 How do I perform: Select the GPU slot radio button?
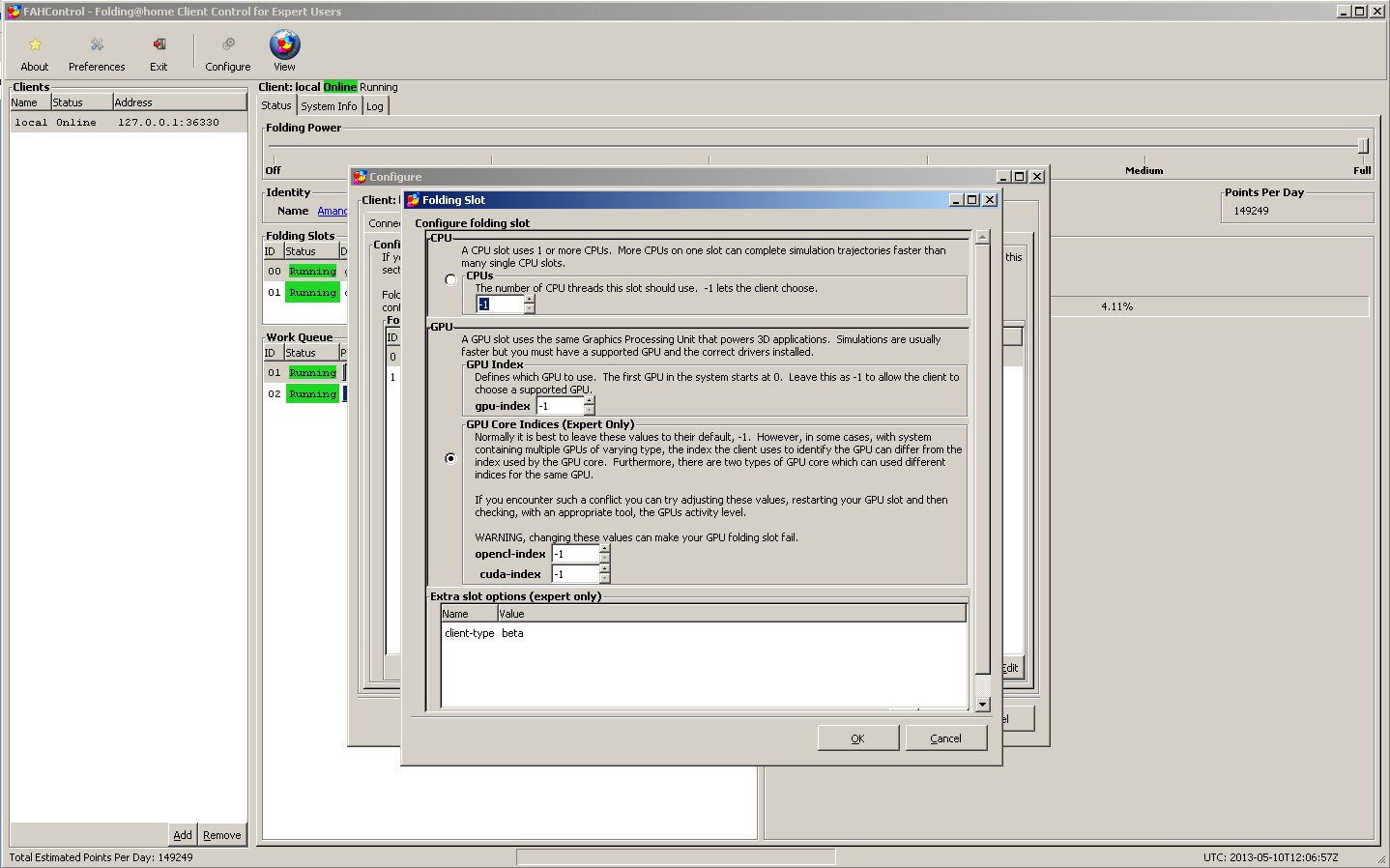click(x=450, y=458)
